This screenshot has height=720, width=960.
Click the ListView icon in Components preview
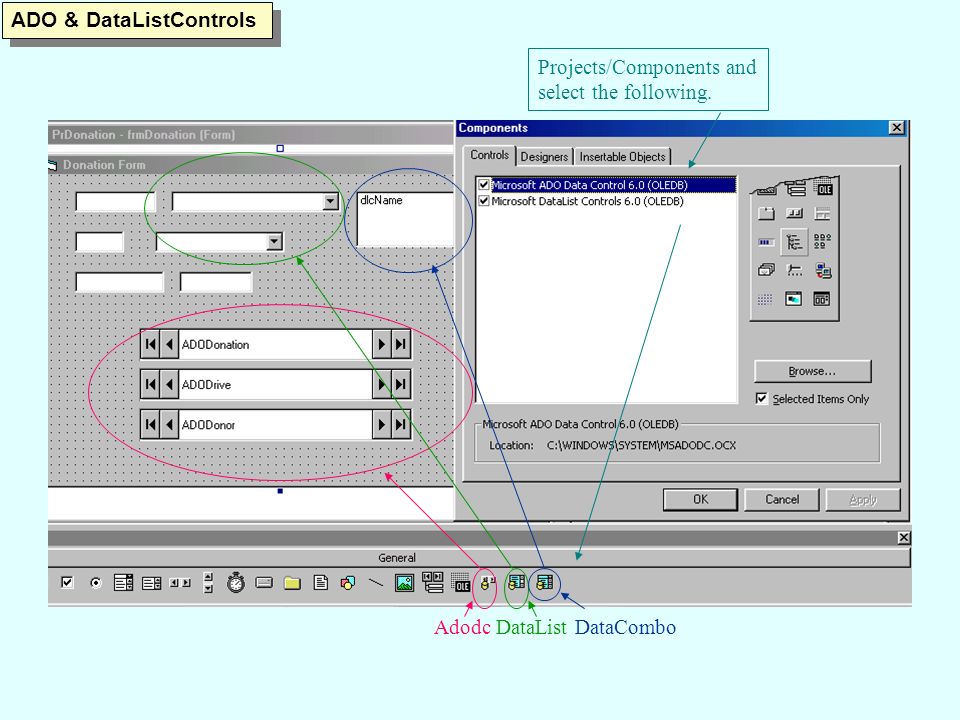[x=822, y=241]
